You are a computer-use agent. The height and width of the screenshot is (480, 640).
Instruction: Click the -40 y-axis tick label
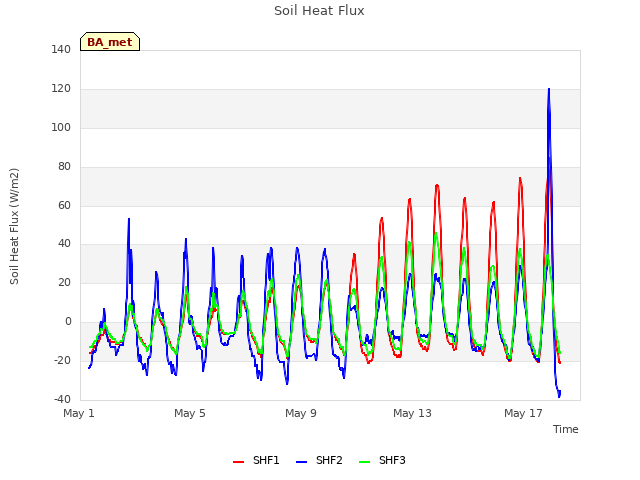(x=62, y=399)
